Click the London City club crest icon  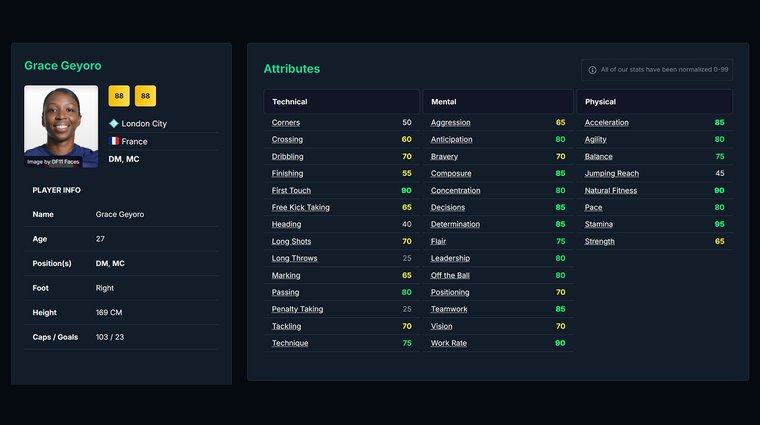click(114, 124)
